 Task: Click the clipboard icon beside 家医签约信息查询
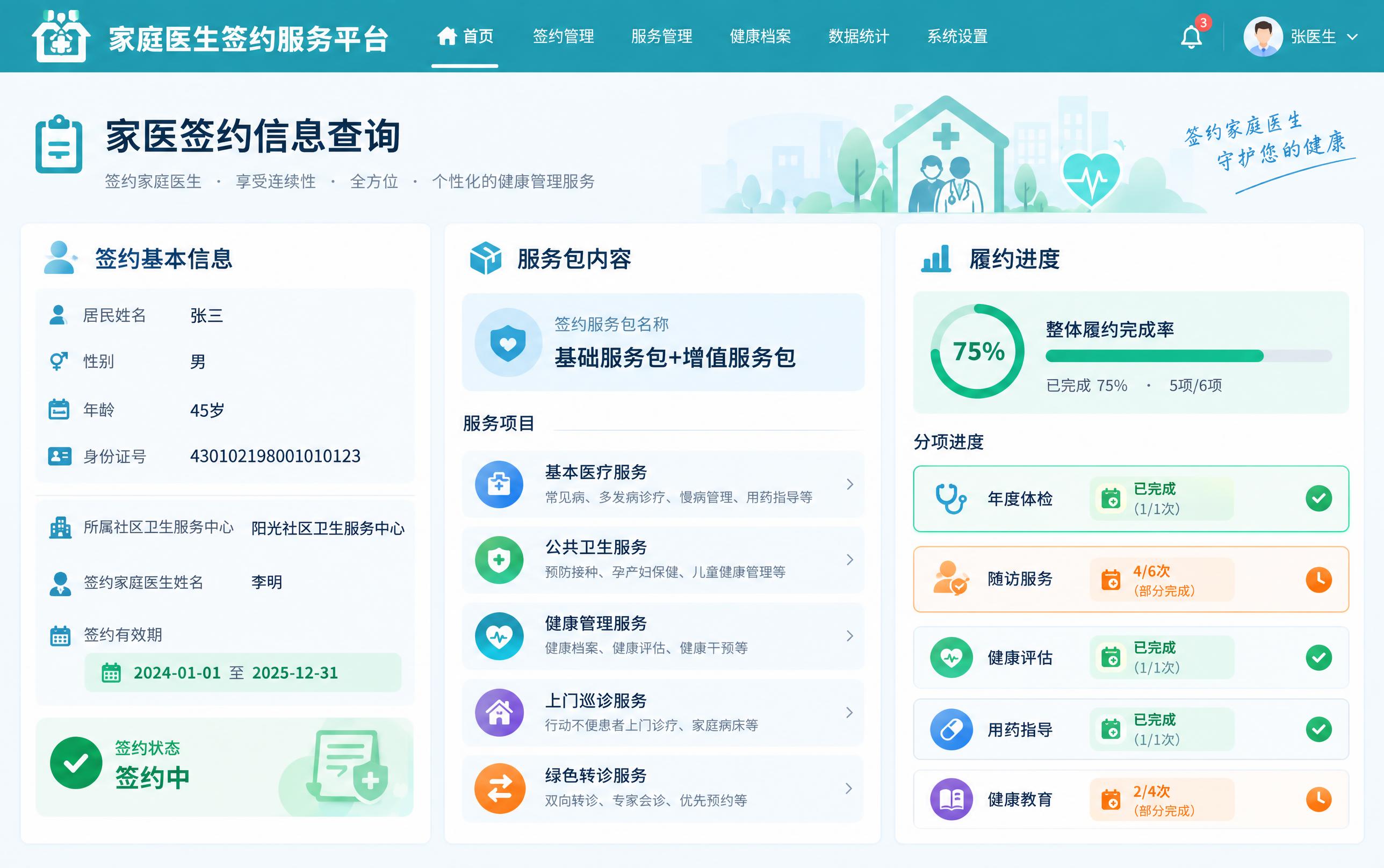(59, 144)
